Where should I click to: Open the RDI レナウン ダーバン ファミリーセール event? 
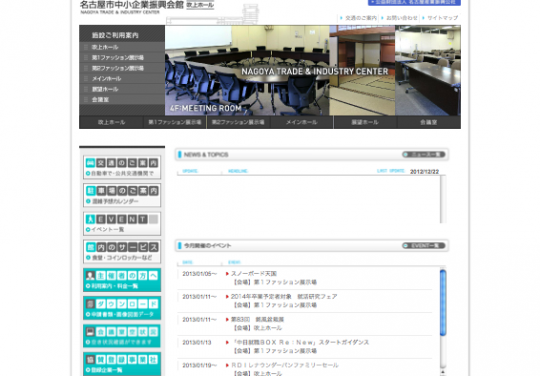click(x=284, y=365)
